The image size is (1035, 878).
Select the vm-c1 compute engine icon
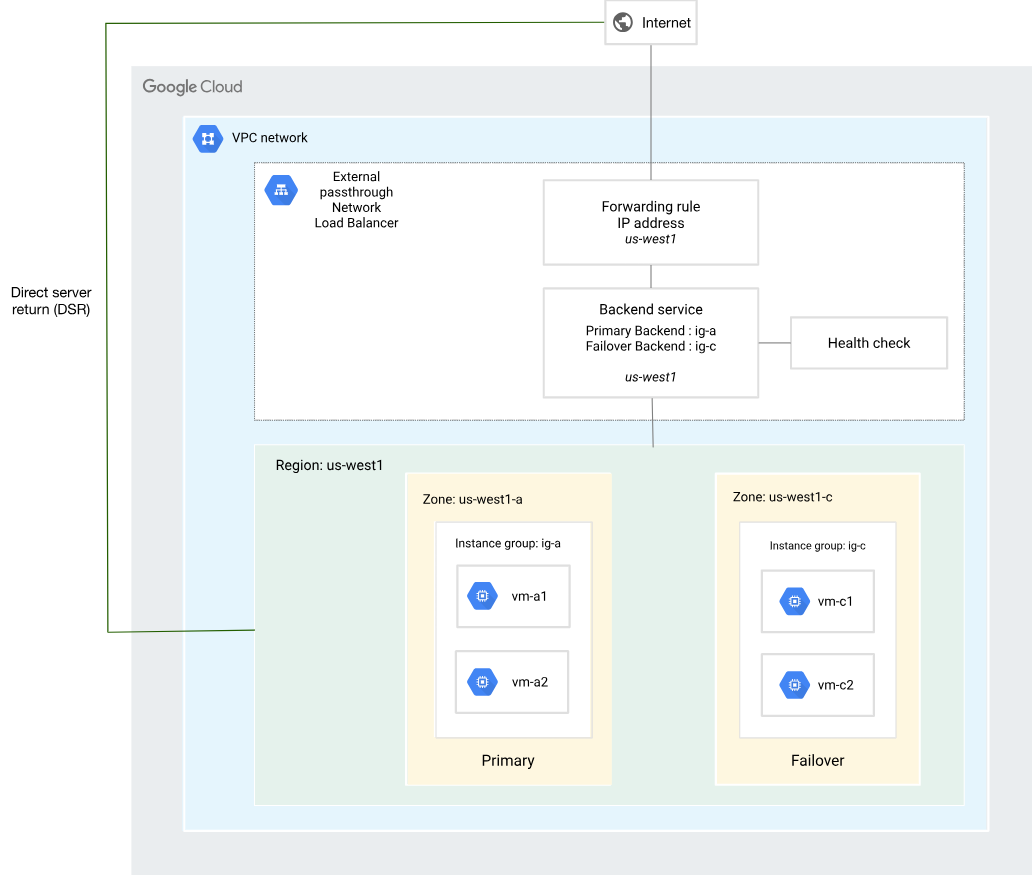(794, 601)
